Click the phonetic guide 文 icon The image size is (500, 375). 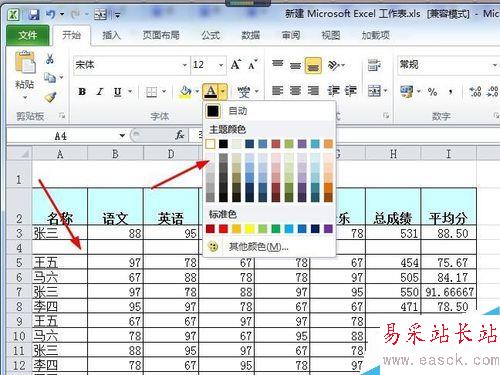(x=244, y=92)
